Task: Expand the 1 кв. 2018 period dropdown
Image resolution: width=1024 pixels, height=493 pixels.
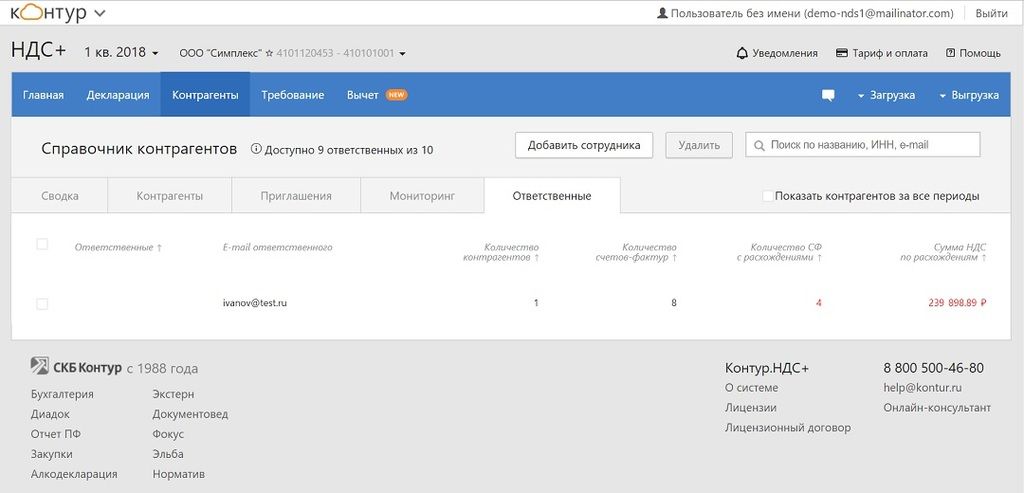Action: click(121, 53)
